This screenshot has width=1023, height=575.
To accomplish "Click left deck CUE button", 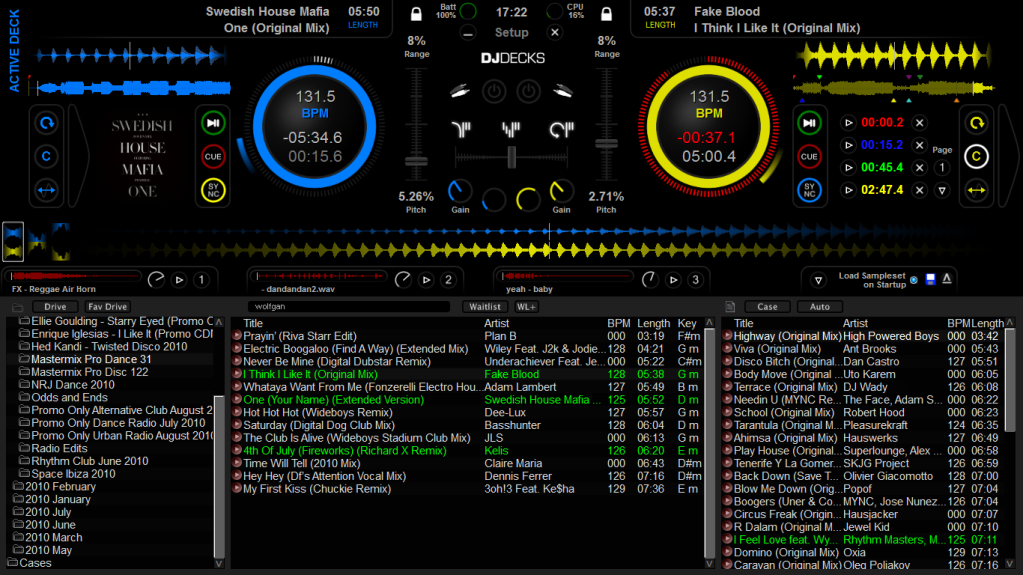I will pos(213,157).
